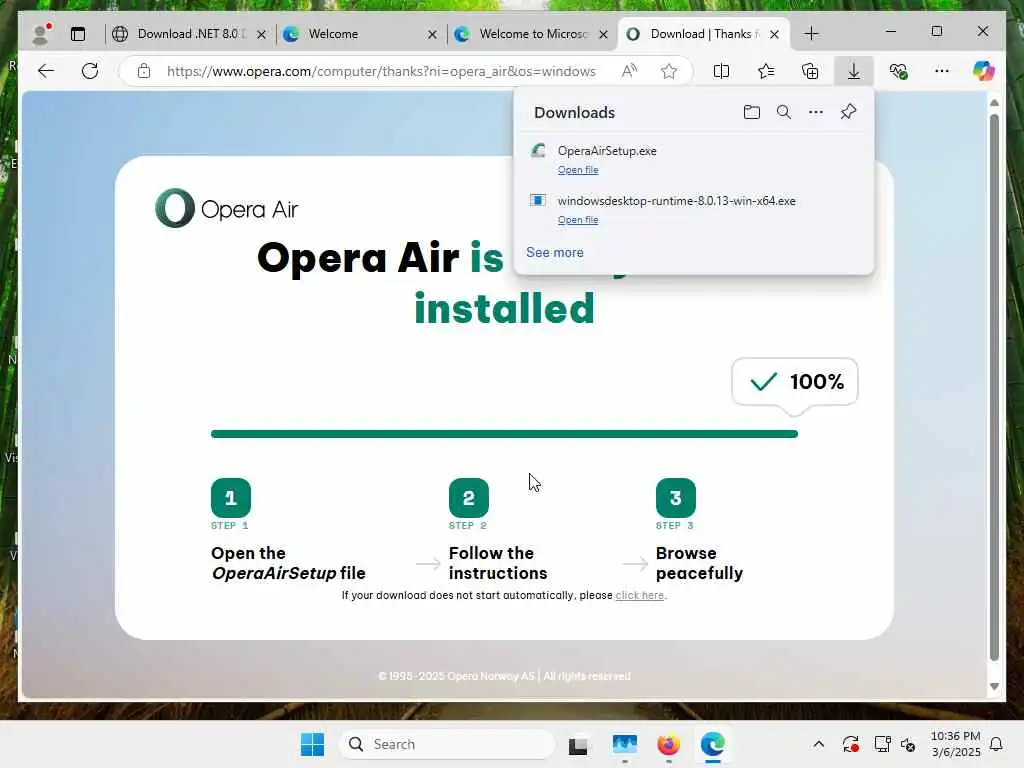
Task: Click the Step 3 badge
Action: 675,498
